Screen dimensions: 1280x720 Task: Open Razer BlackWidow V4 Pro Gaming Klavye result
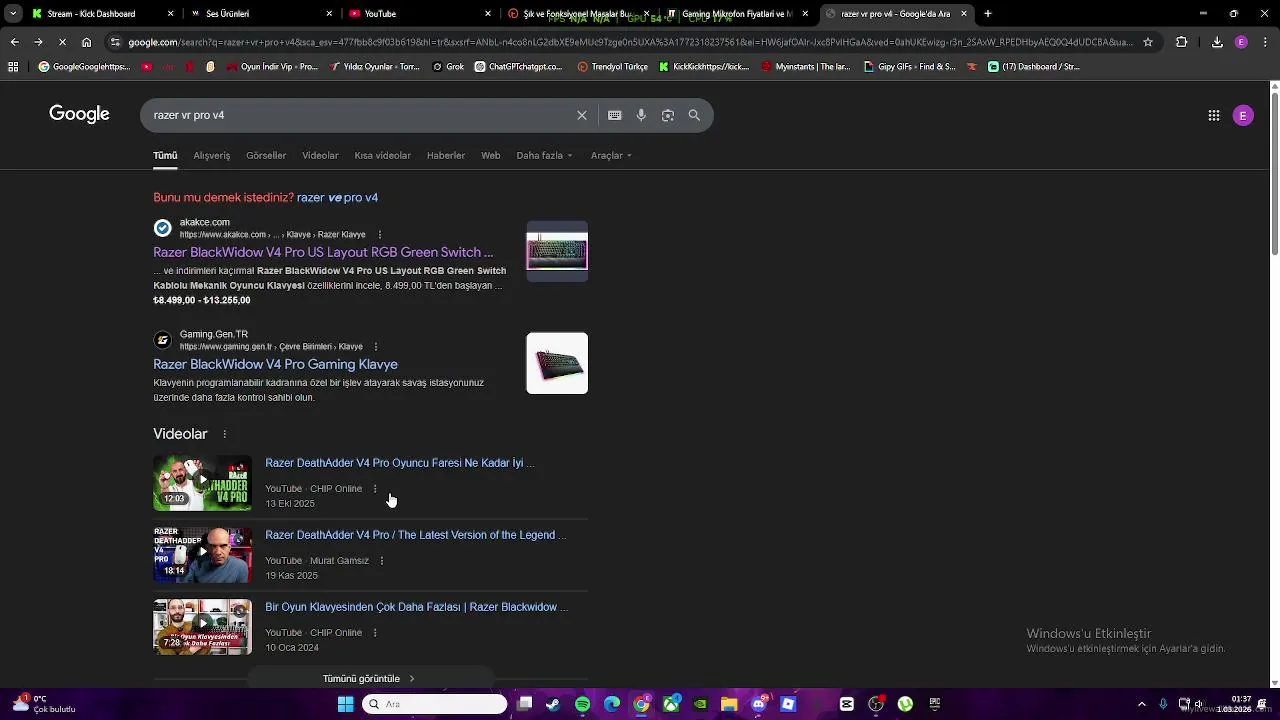pos(275,364)
